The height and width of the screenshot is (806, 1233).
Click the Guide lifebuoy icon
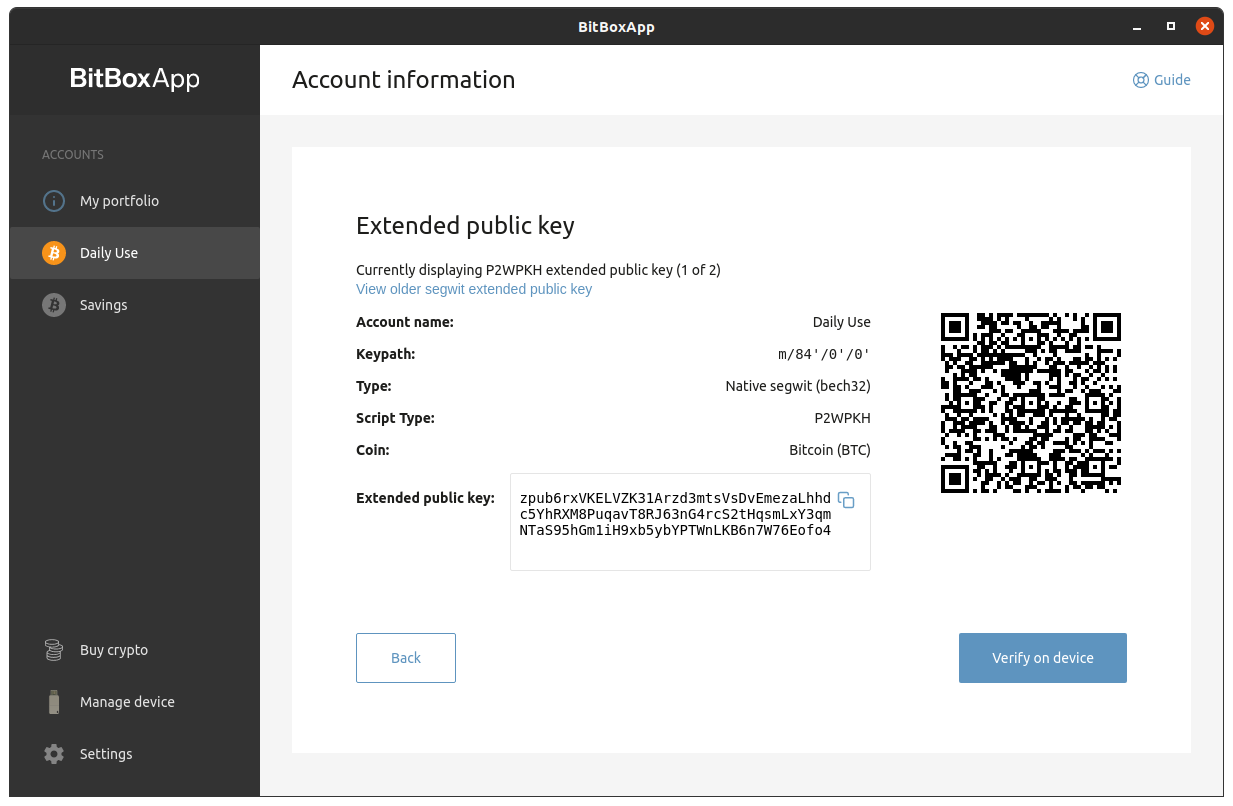pyautogui.click(x=1140, y=80)
